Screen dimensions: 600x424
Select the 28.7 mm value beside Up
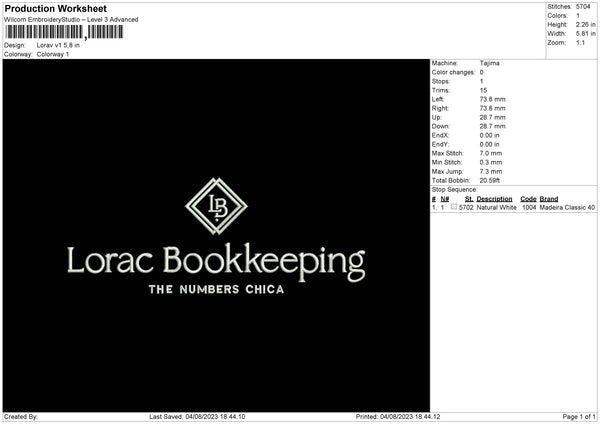[492, 117]
